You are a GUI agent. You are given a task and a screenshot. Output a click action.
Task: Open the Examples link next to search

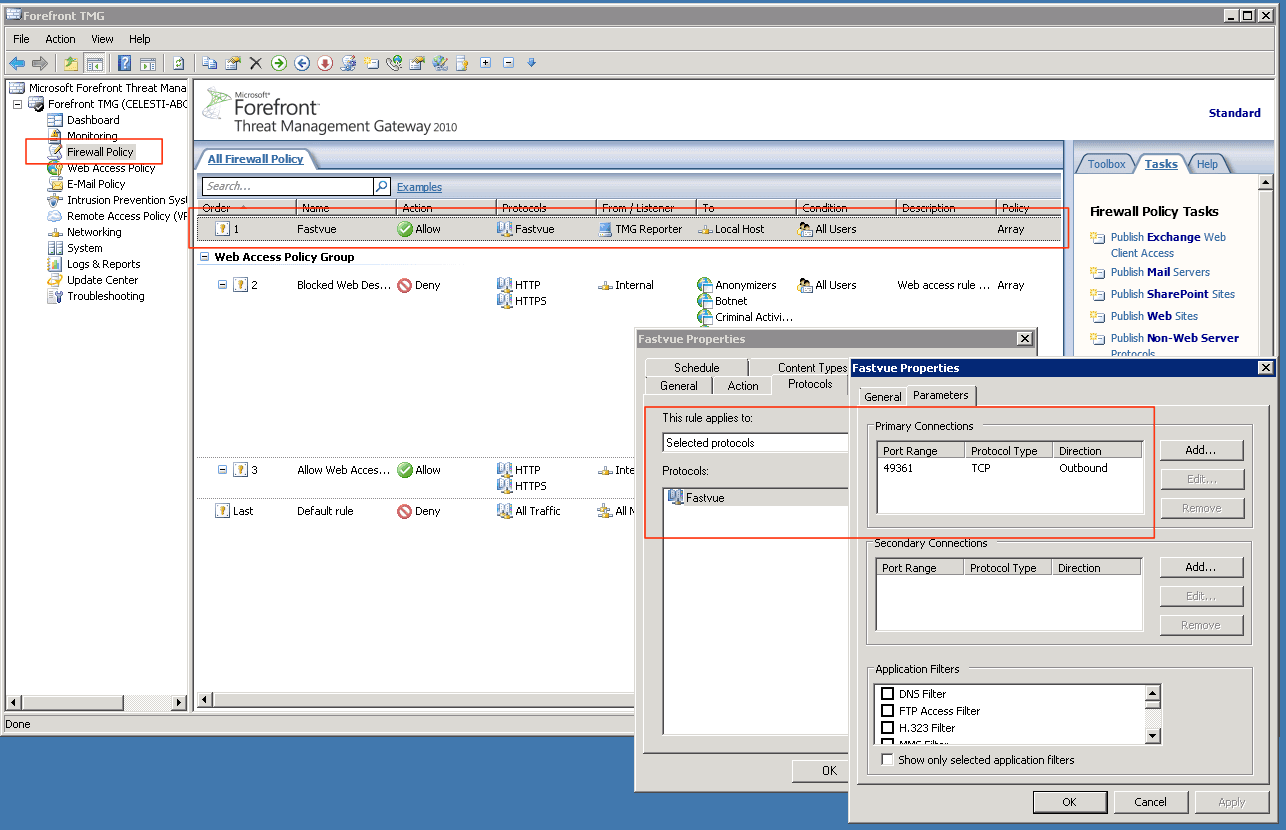click(419, 187)
